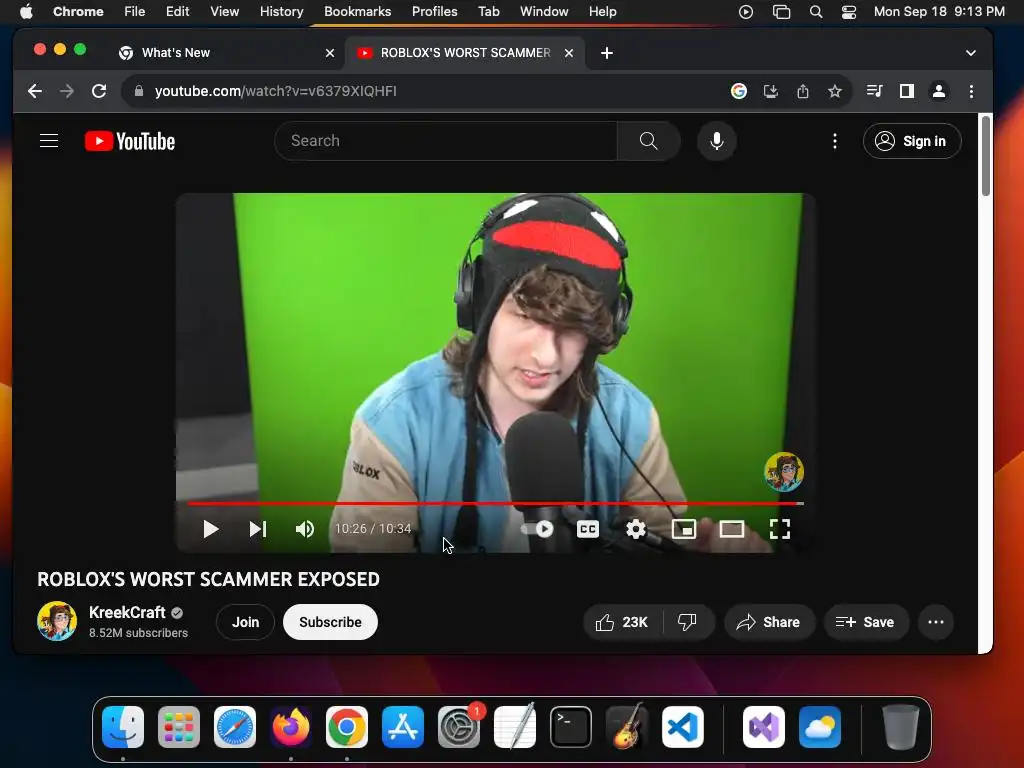Screen dimensions: 1024x768
Task: Open more actions ellipsis below video
Action: coord(936,622)
